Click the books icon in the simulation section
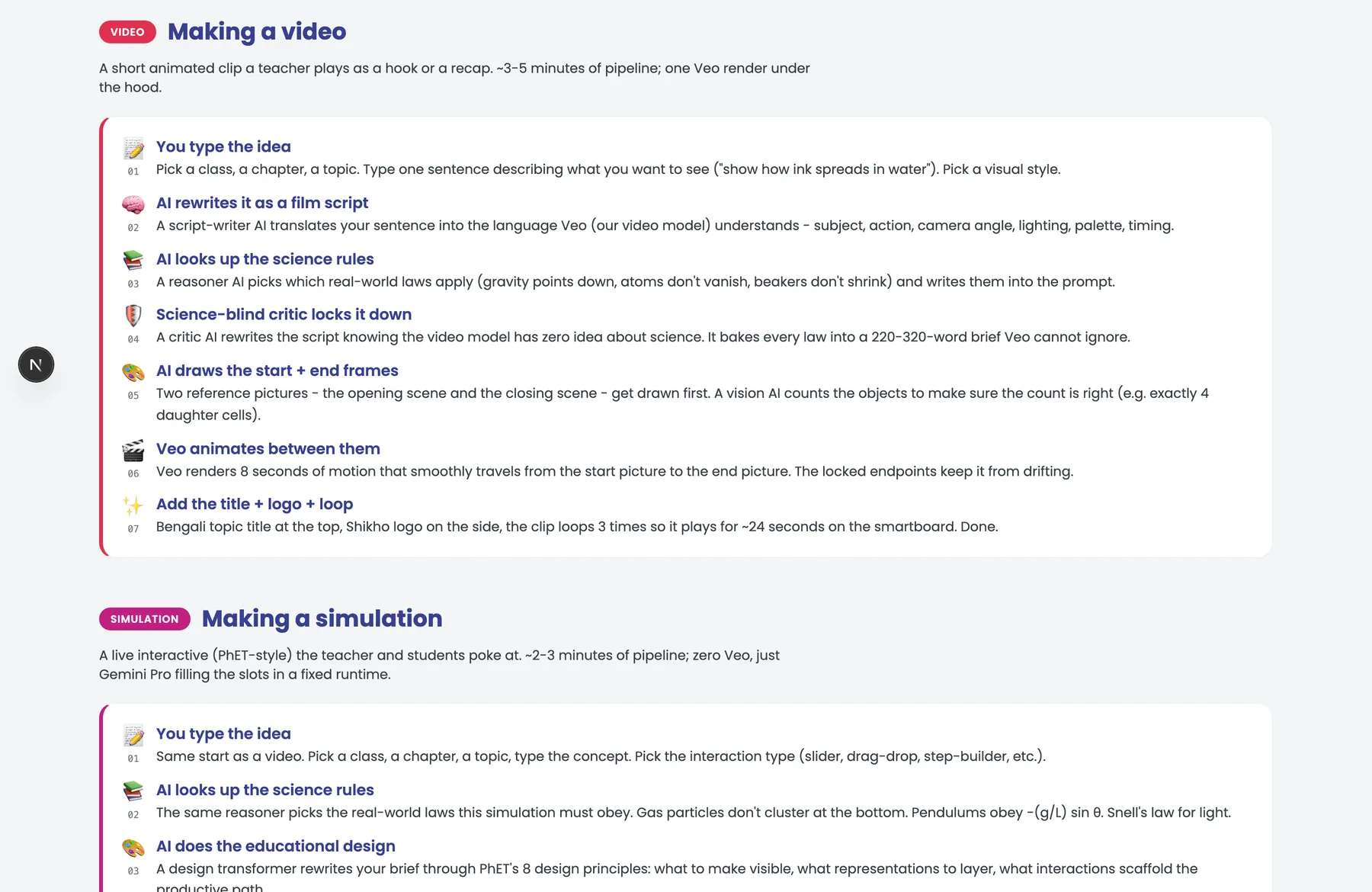This screenshot has height=892, width=1372. coord(133,791)
